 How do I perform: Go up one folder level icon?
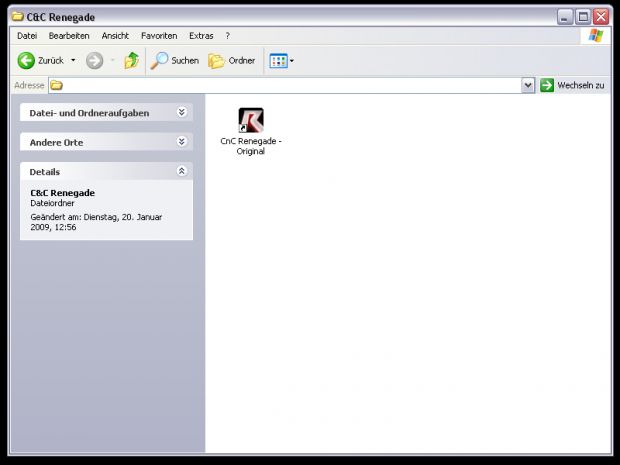coord(131,60)
